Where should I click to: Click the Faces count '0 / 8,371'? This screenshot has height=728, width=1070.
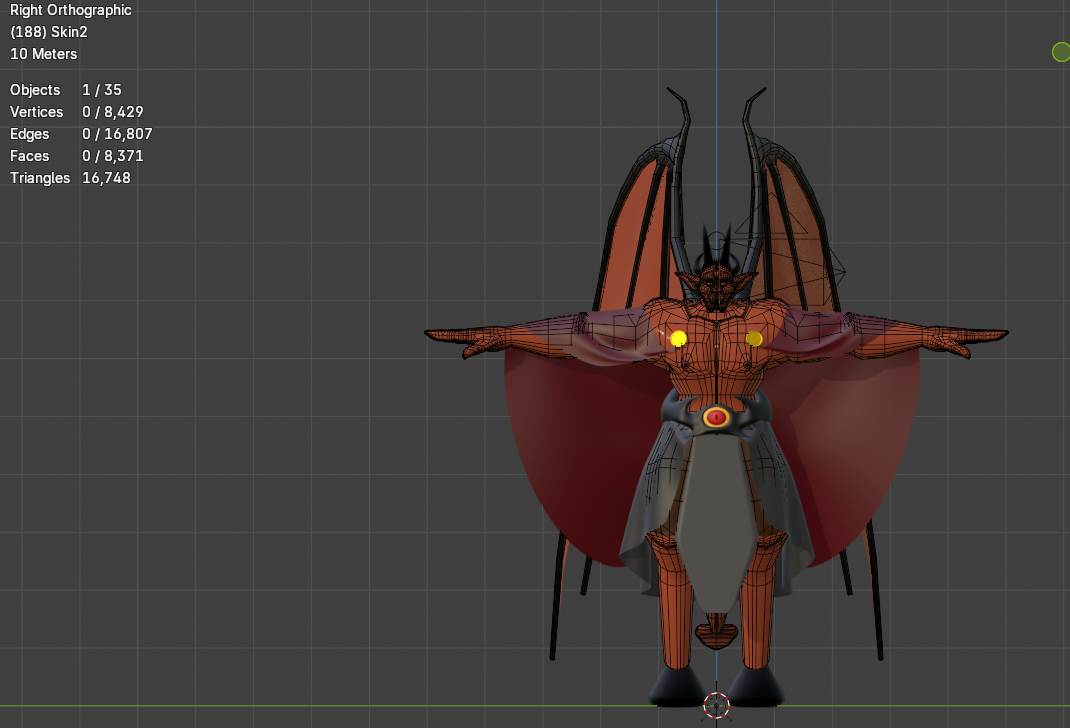click(x=113, y=156)
